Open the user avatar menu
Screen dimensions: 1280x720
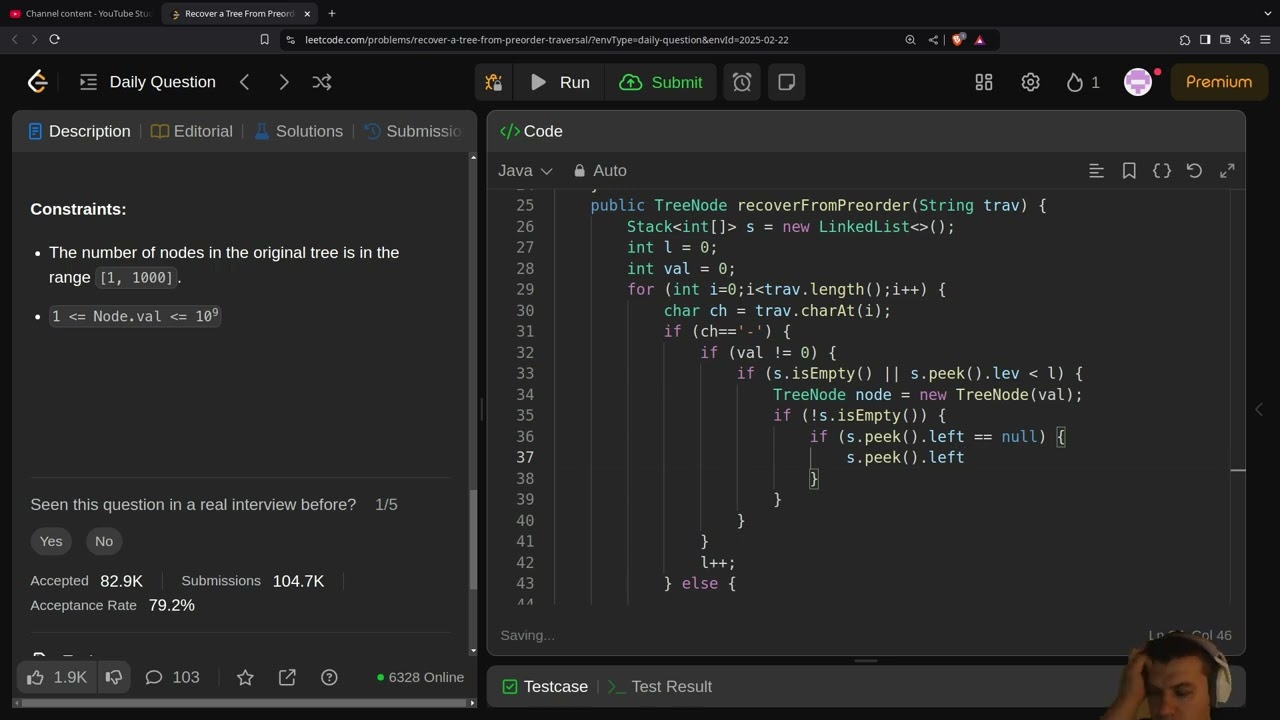click(1138, 82)
